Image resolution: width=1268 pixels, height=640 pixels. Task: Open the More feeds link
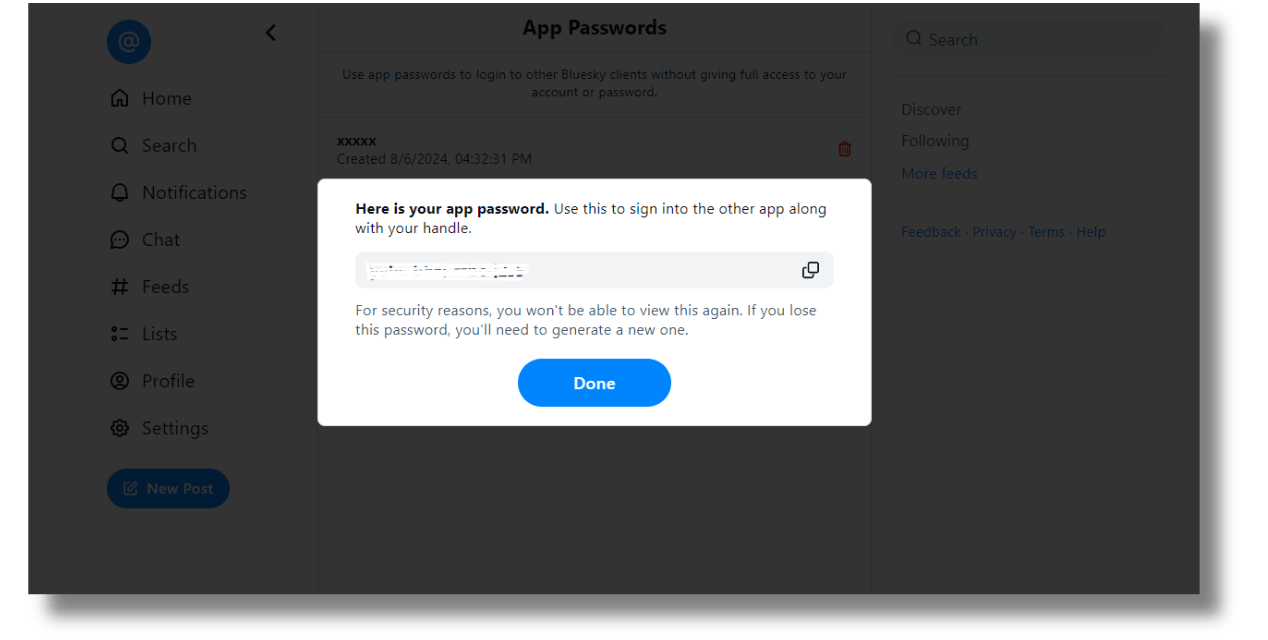pyautogui.click(x=939, y=173)
